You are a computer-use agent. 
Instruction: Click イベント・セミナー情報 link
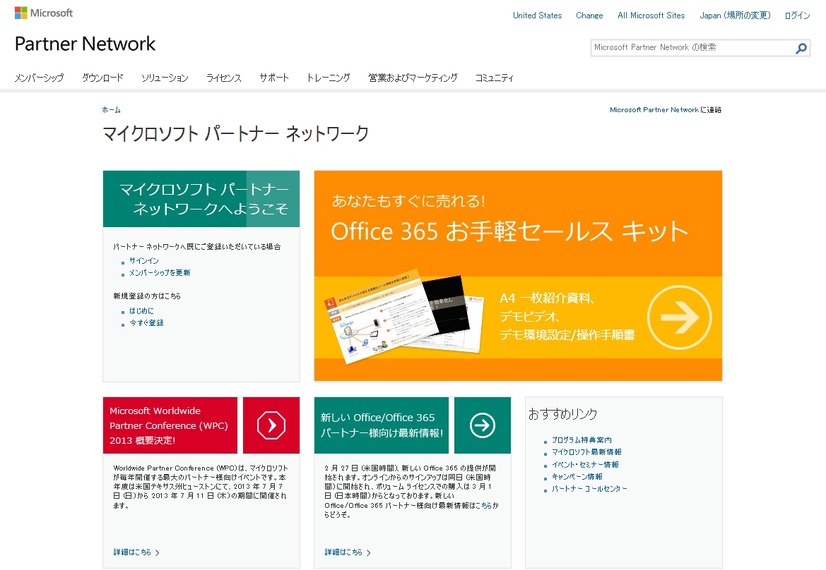[585, 465]
